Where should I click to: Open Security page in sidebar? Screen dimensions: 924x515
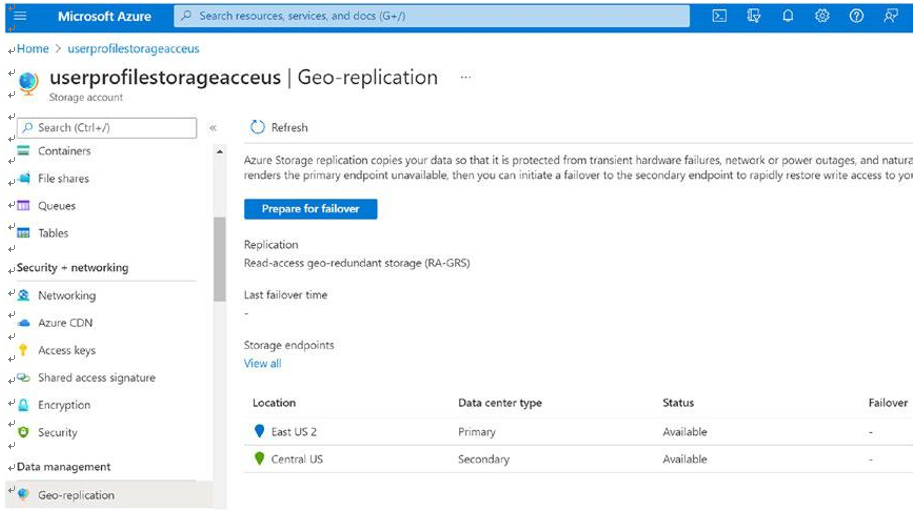pos(58,433)
